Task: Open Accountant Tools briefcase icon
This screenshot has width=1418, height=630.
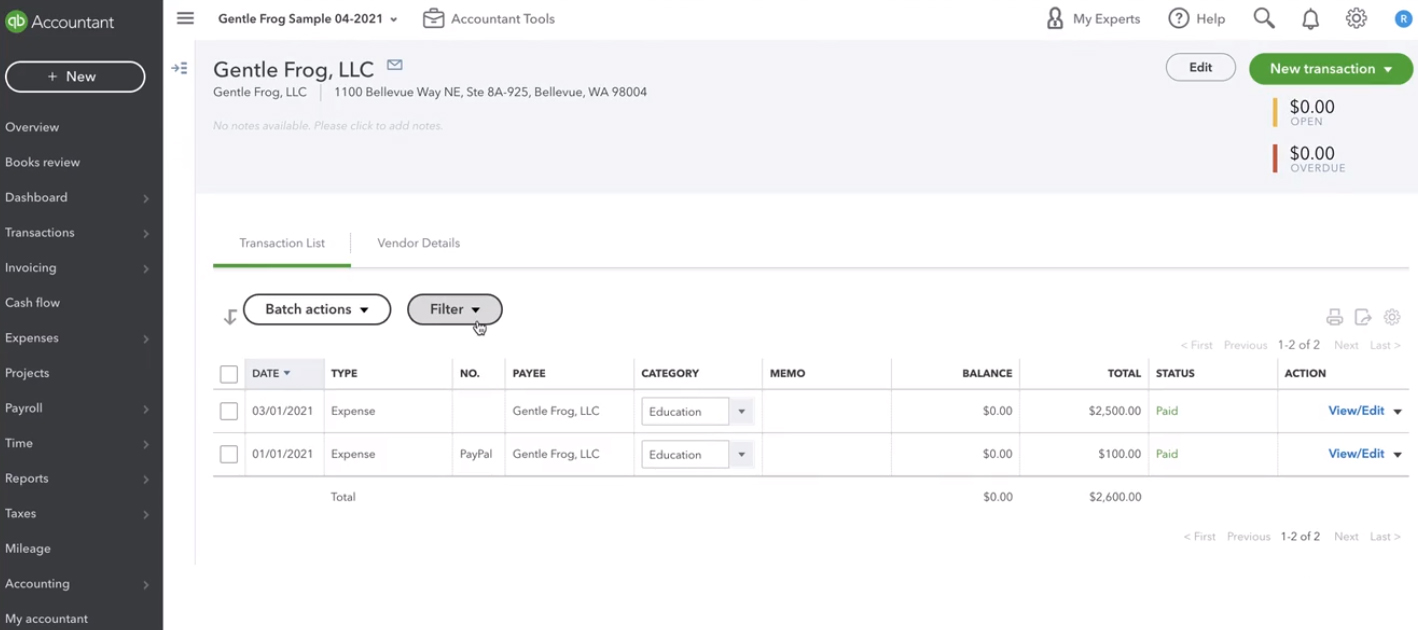Action: click(x=433, y=18)
